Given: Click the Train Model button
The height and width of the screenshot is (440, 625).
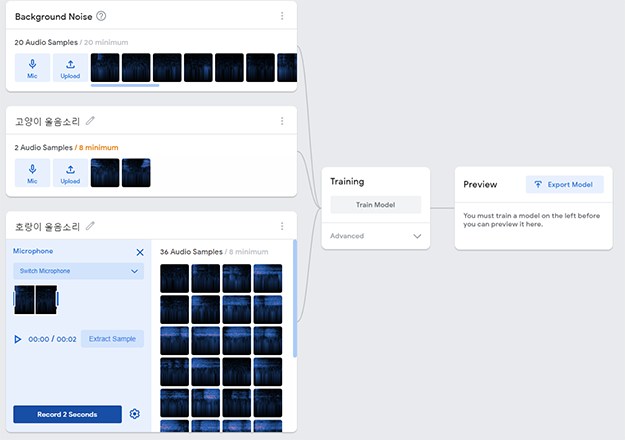Looking at the screenshot, I should point(375,205).
